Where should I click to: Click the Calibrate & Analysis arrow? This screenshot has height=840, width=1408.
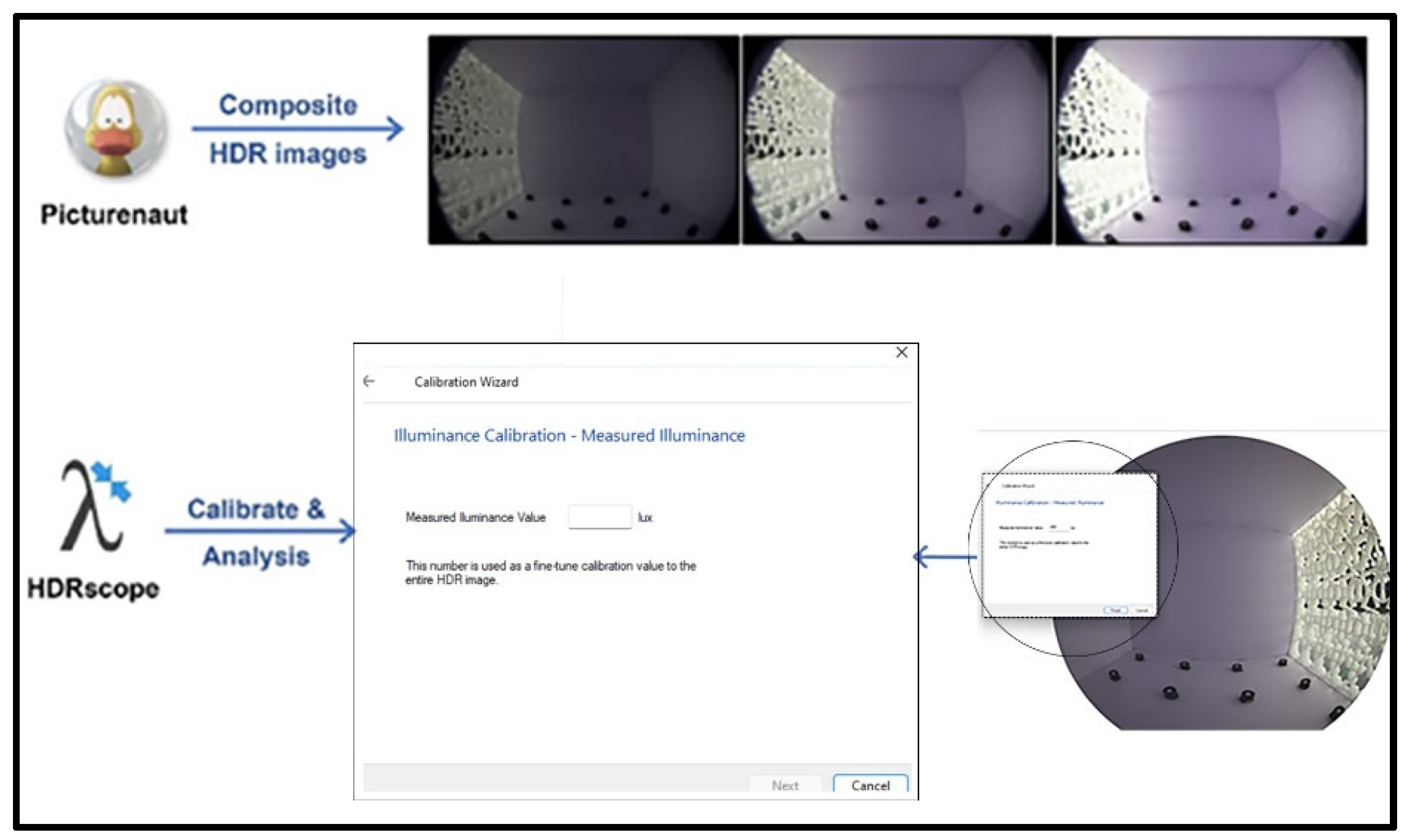(x=260, y=531)
